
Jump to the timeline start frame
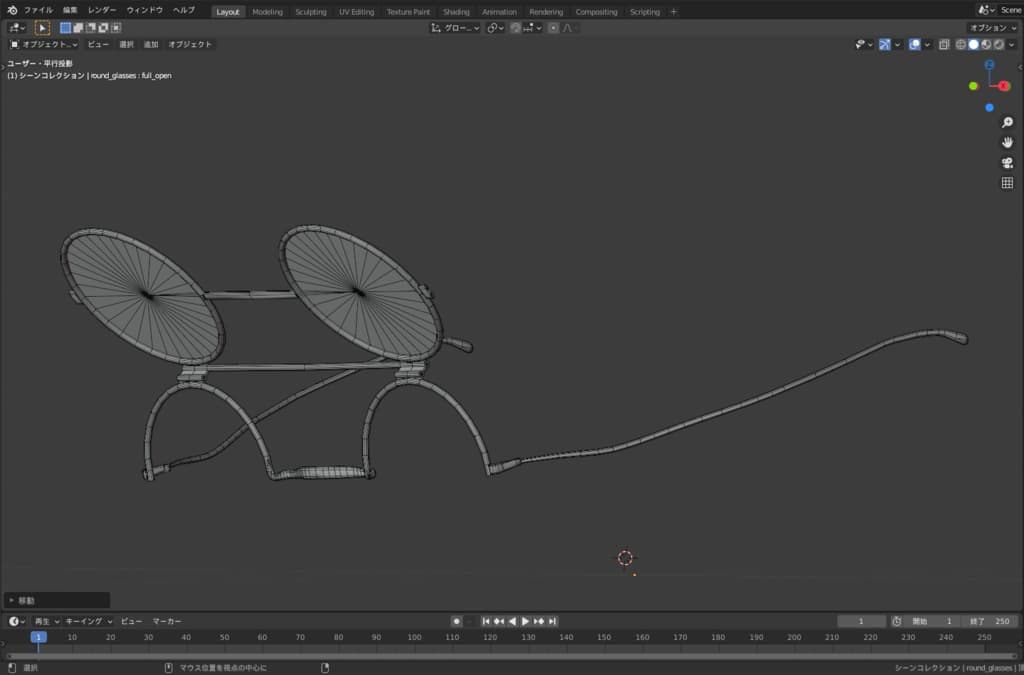click(486, 621)
